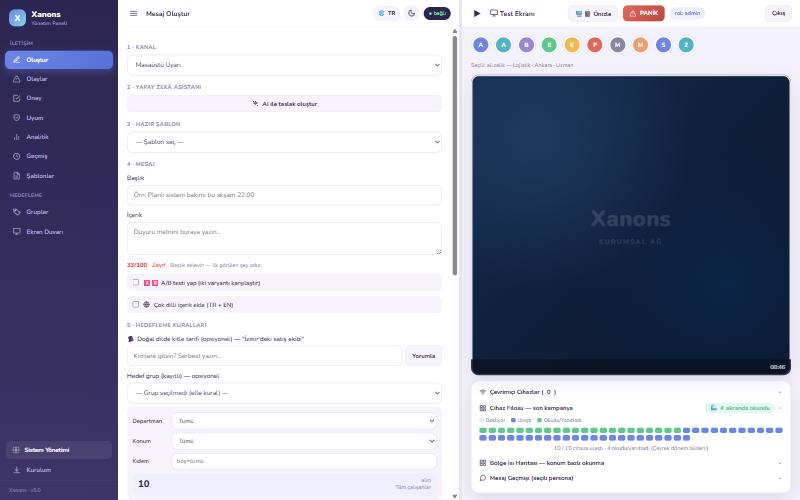The image size is (800, 500).
Task: Go to the Onay section
Action: pyautogui.click(x=59, y=98)
